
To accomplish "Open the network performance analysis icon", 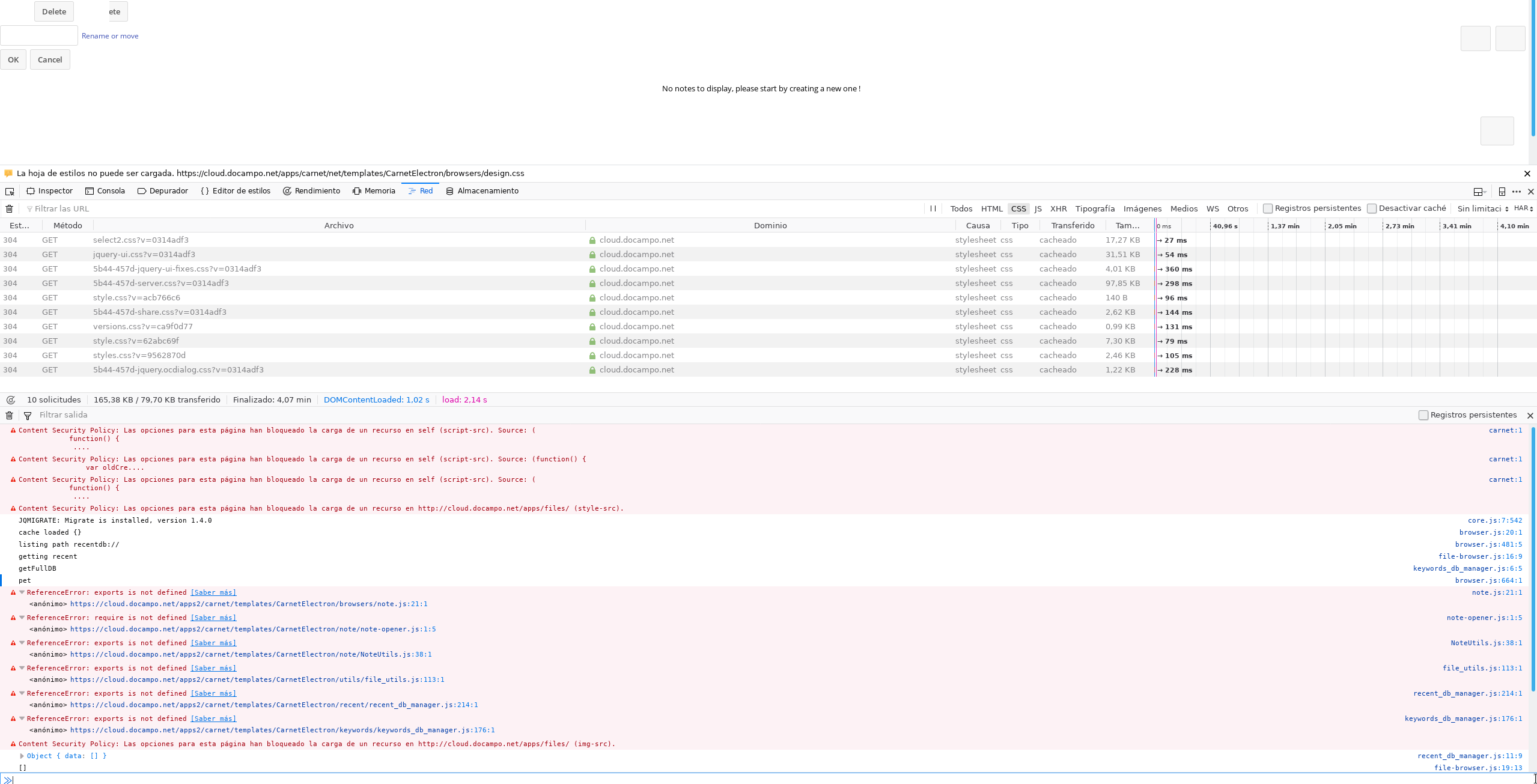I will 10,400.
